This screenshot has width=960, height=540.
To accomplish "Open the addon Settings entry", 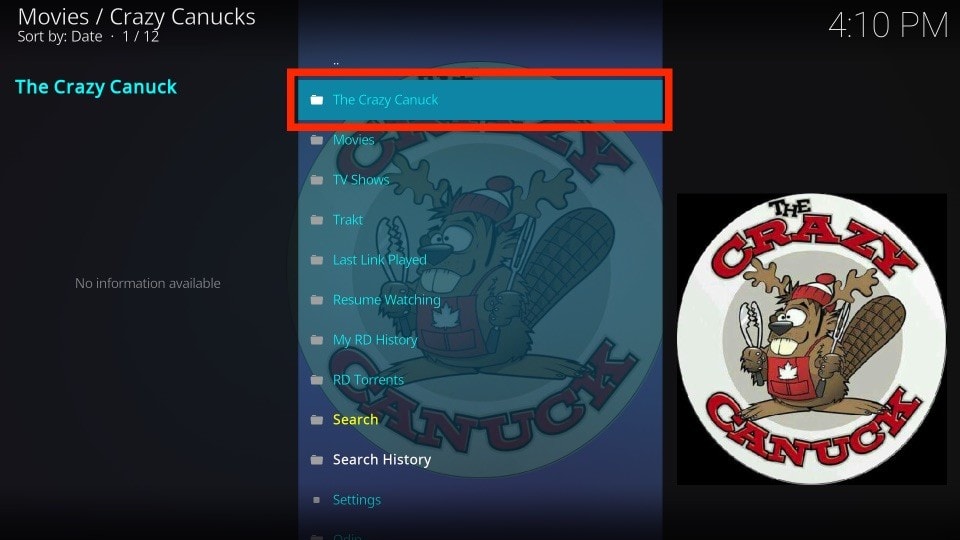I will [x=480, y=500].
